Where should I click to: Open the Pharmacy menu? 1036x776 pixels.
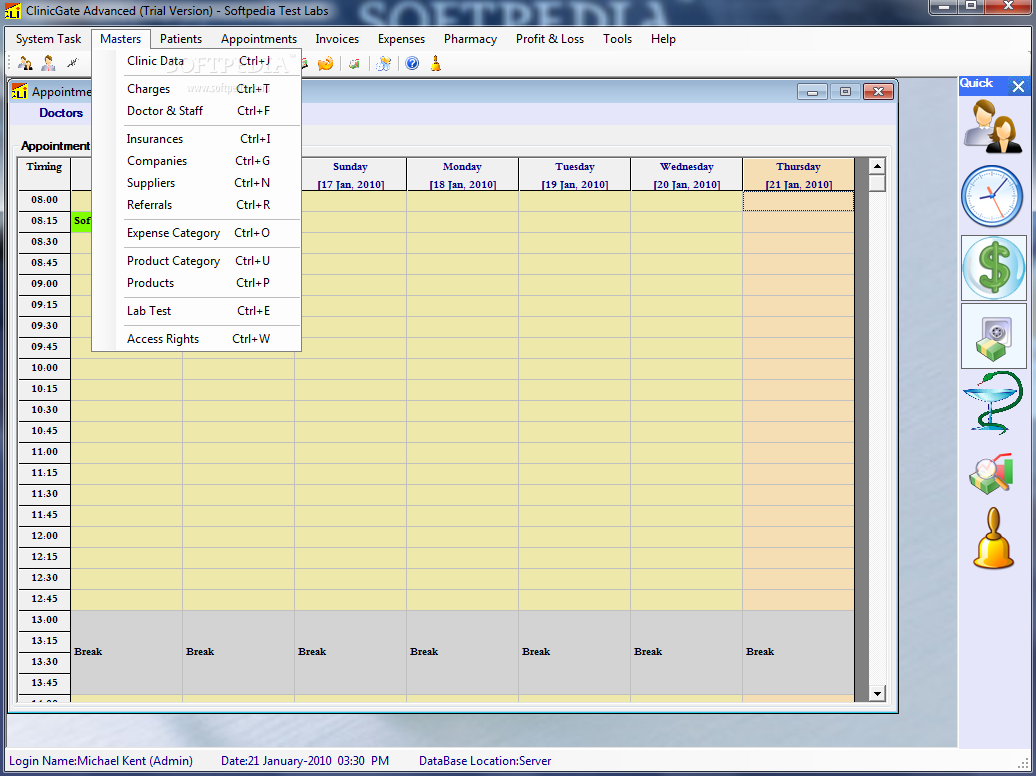(x=470, y=39)
